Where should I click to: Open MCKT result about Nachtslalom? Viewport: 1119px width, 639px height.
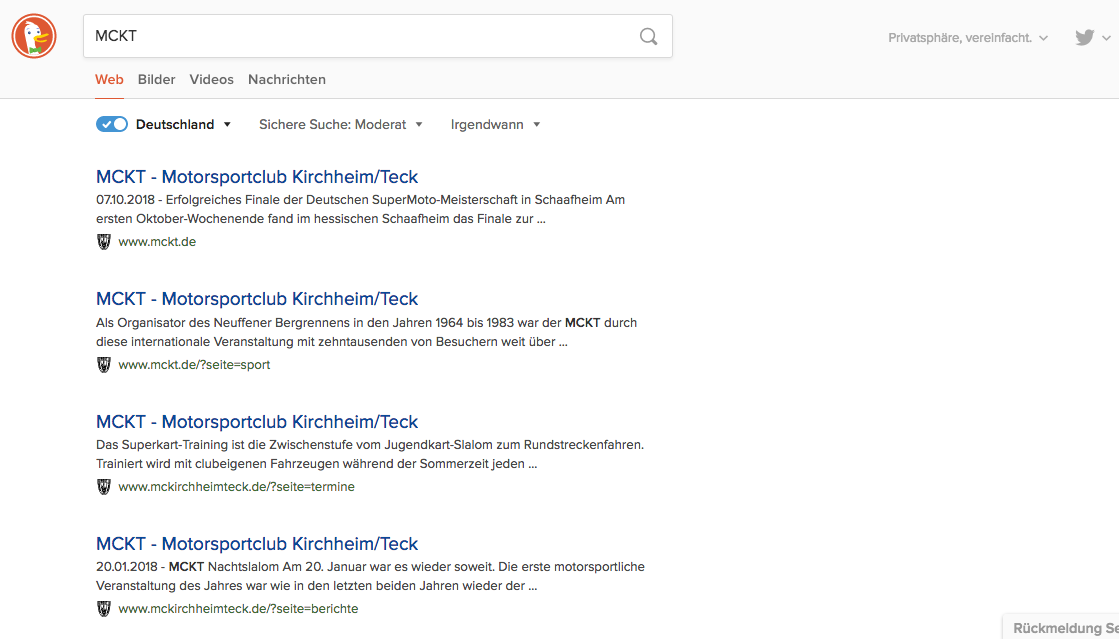click(x=257, y=543)
